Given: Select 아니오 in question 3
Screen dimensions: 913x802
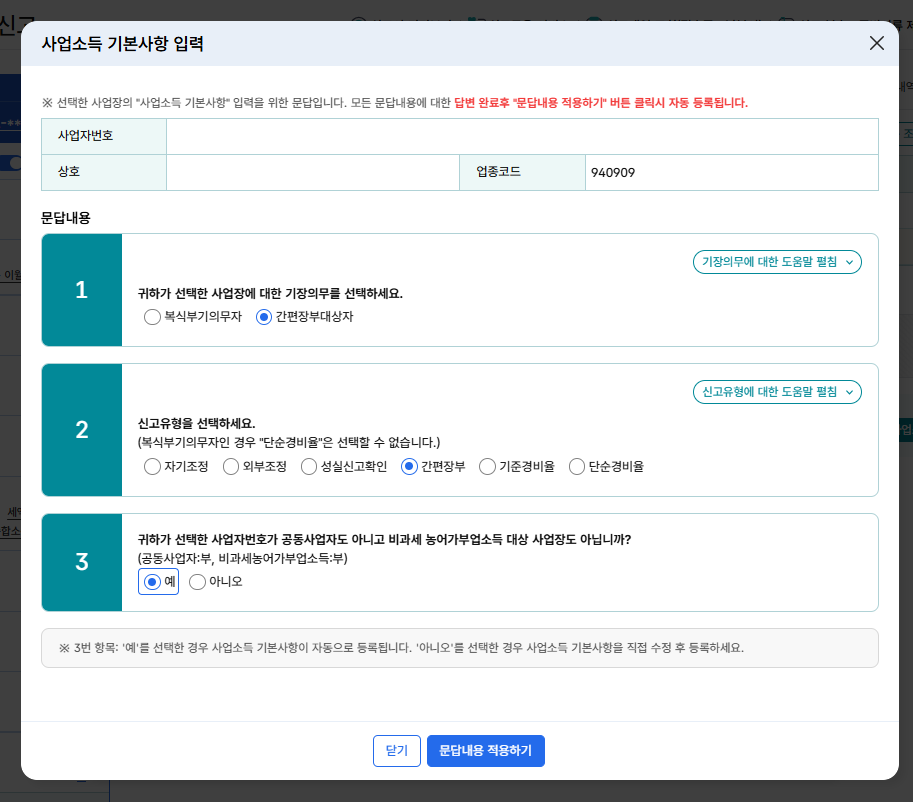Looking at the screenshot, I should [x=197, y=581].
